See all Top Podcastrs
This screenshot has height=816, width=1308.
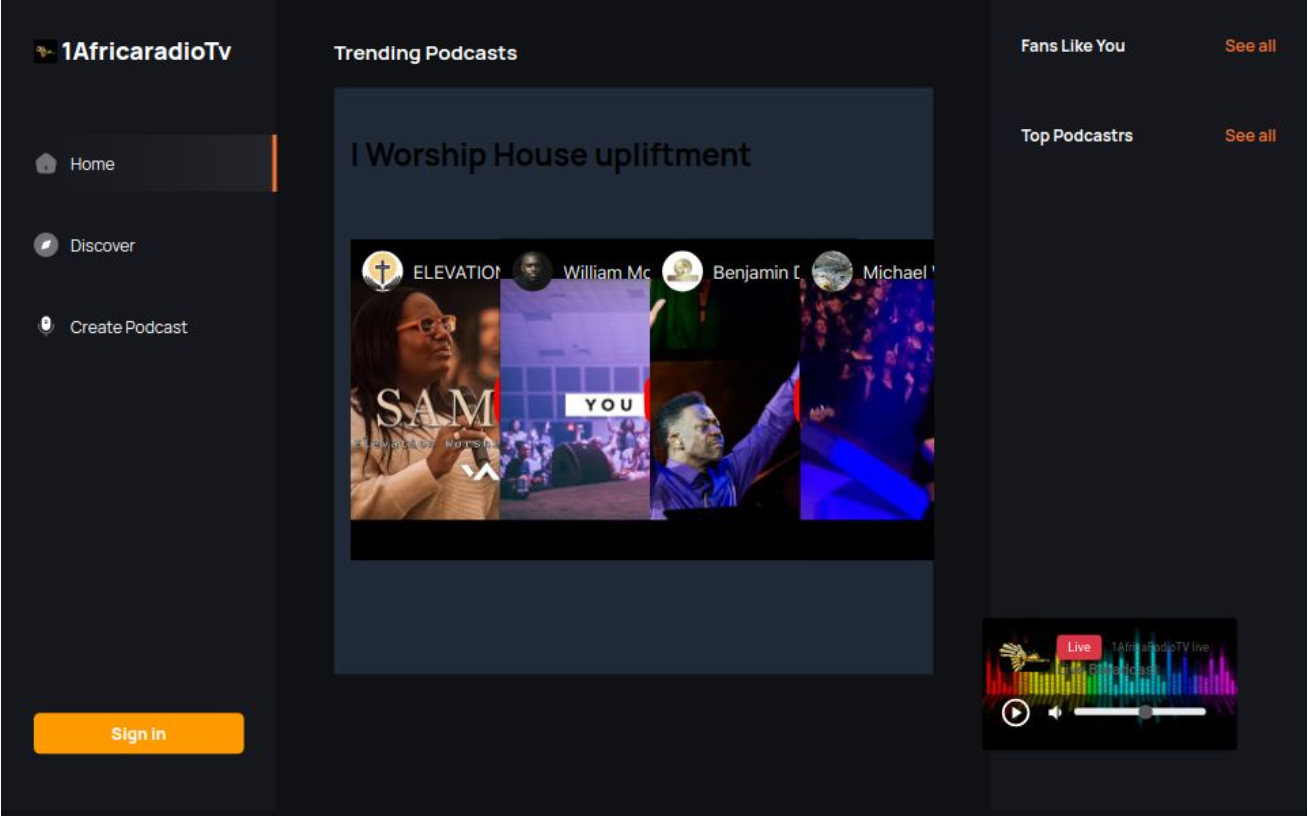[1250, 135]
